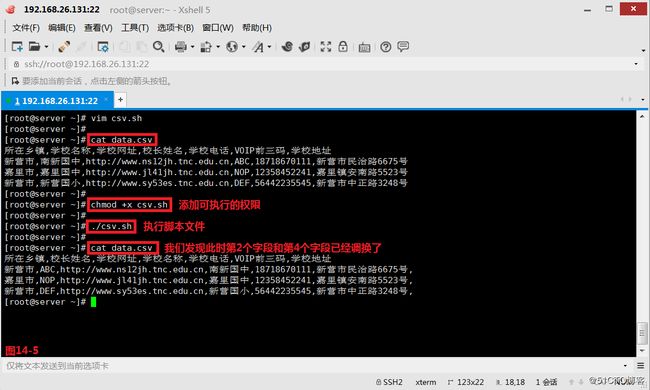Screen dimensions: 650x390
Task: Expand Print dropdown arrow
Action: click(192, 47)
